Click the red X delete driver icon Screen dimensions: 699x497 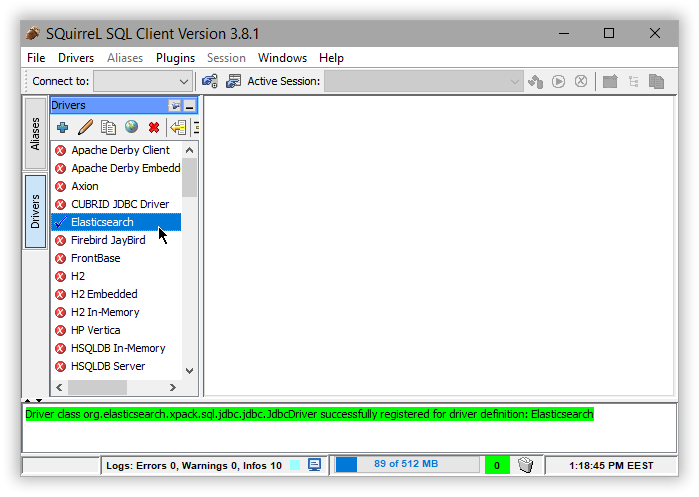(154, 127)
